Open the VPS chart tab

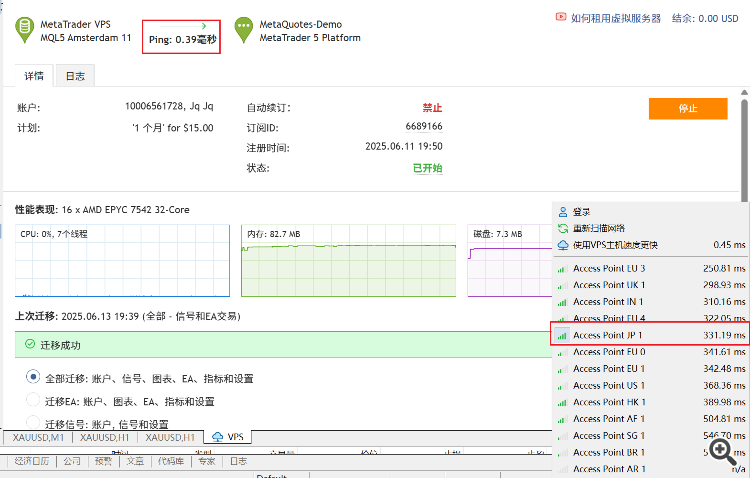[x=228, y=437]
